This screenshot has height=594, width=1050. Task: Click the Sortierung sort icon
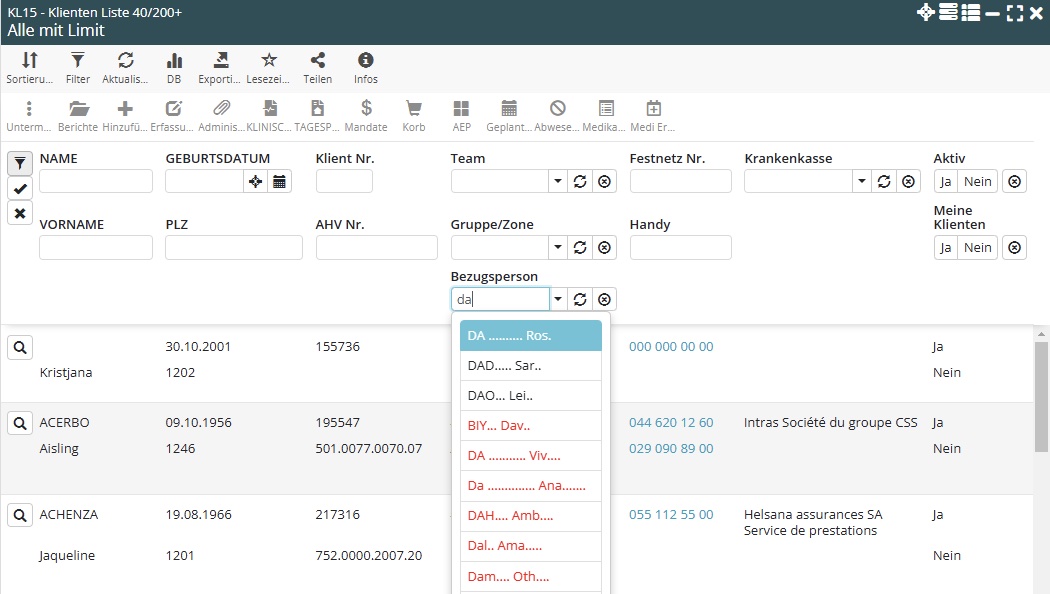(x=30, y=61)
